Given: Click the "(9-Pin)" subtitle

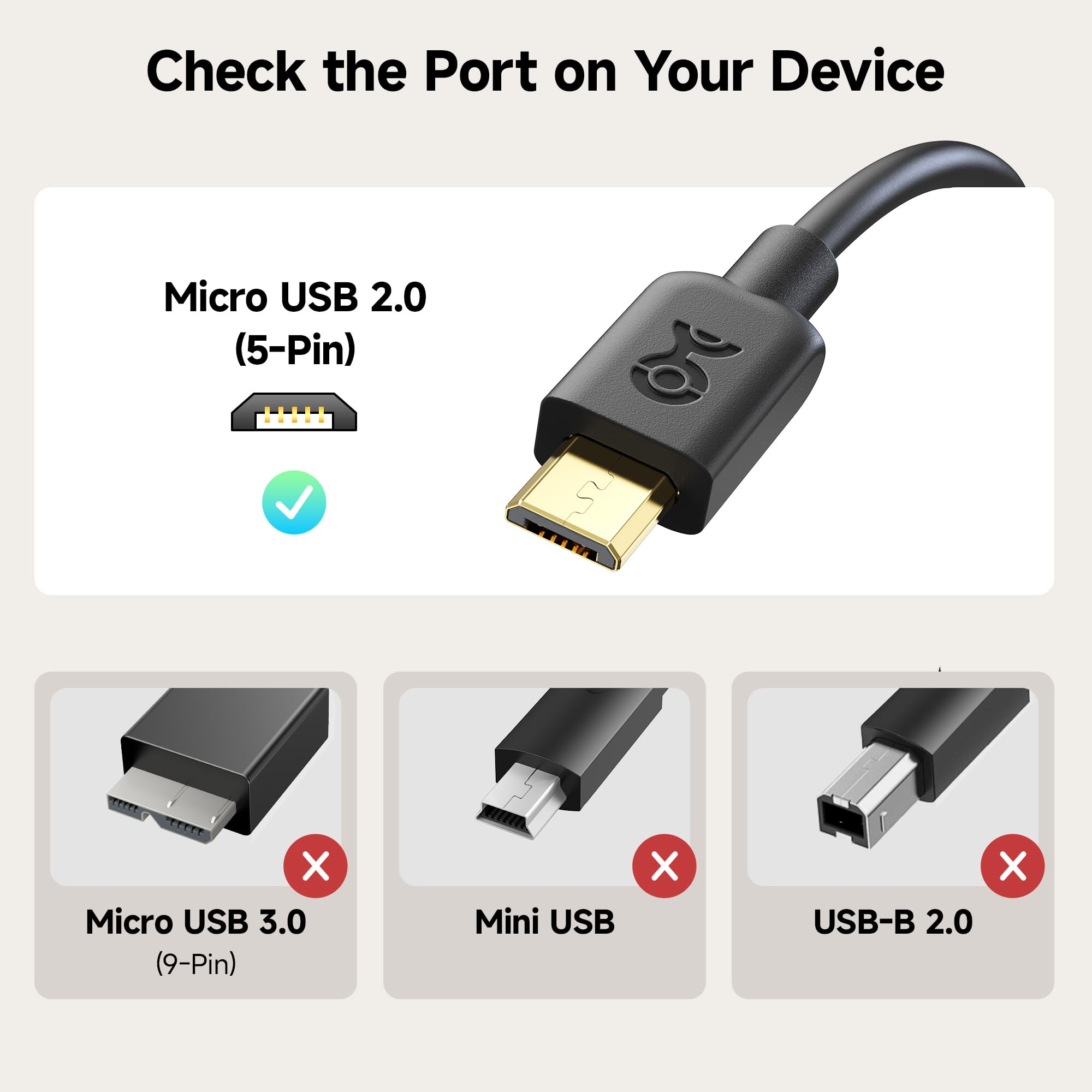Looking at the screenshot, I should (x=195, y=964).
